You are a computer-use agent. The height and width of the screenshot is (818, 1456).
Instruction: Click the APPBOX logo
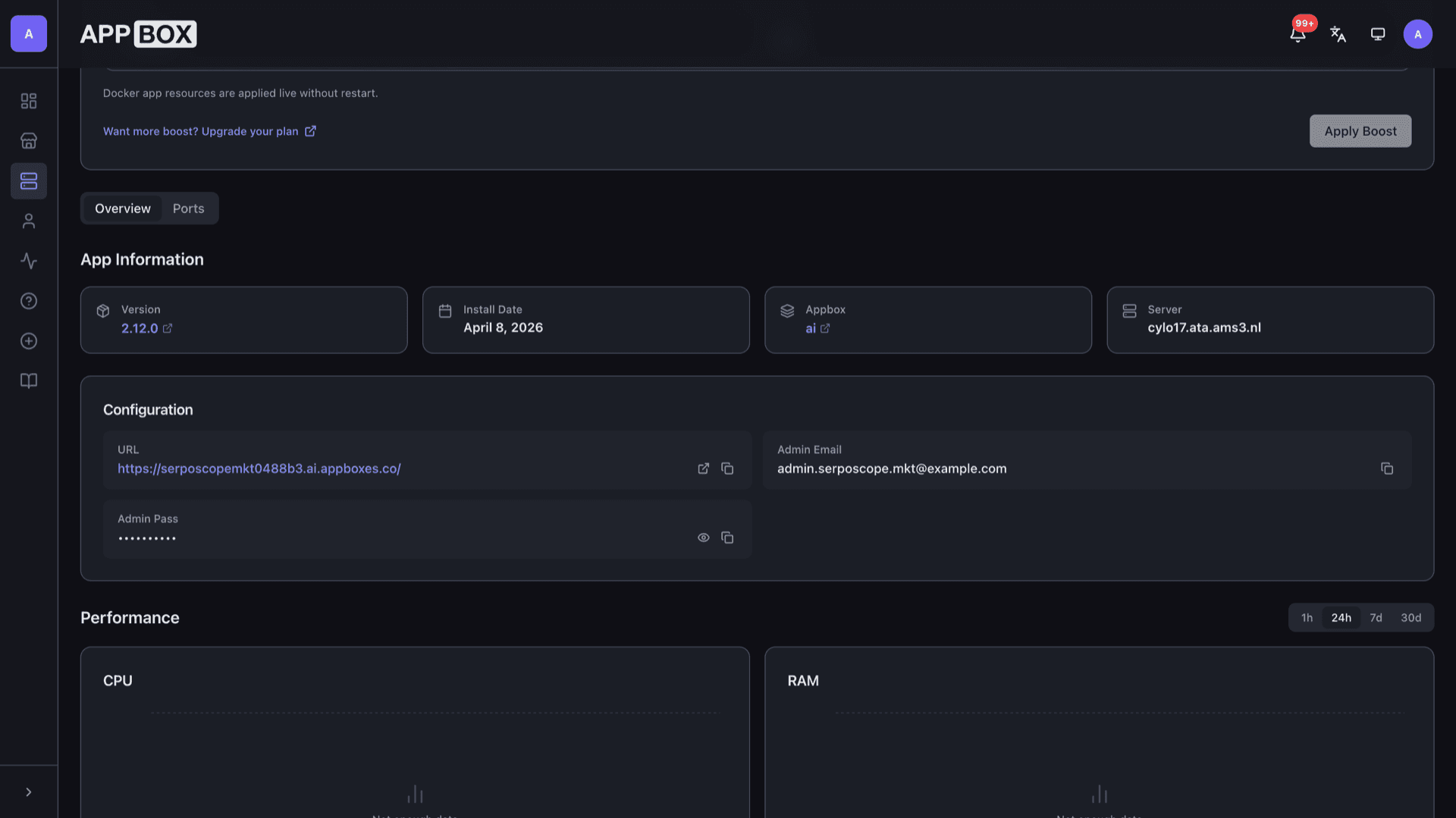coord(138,34)
